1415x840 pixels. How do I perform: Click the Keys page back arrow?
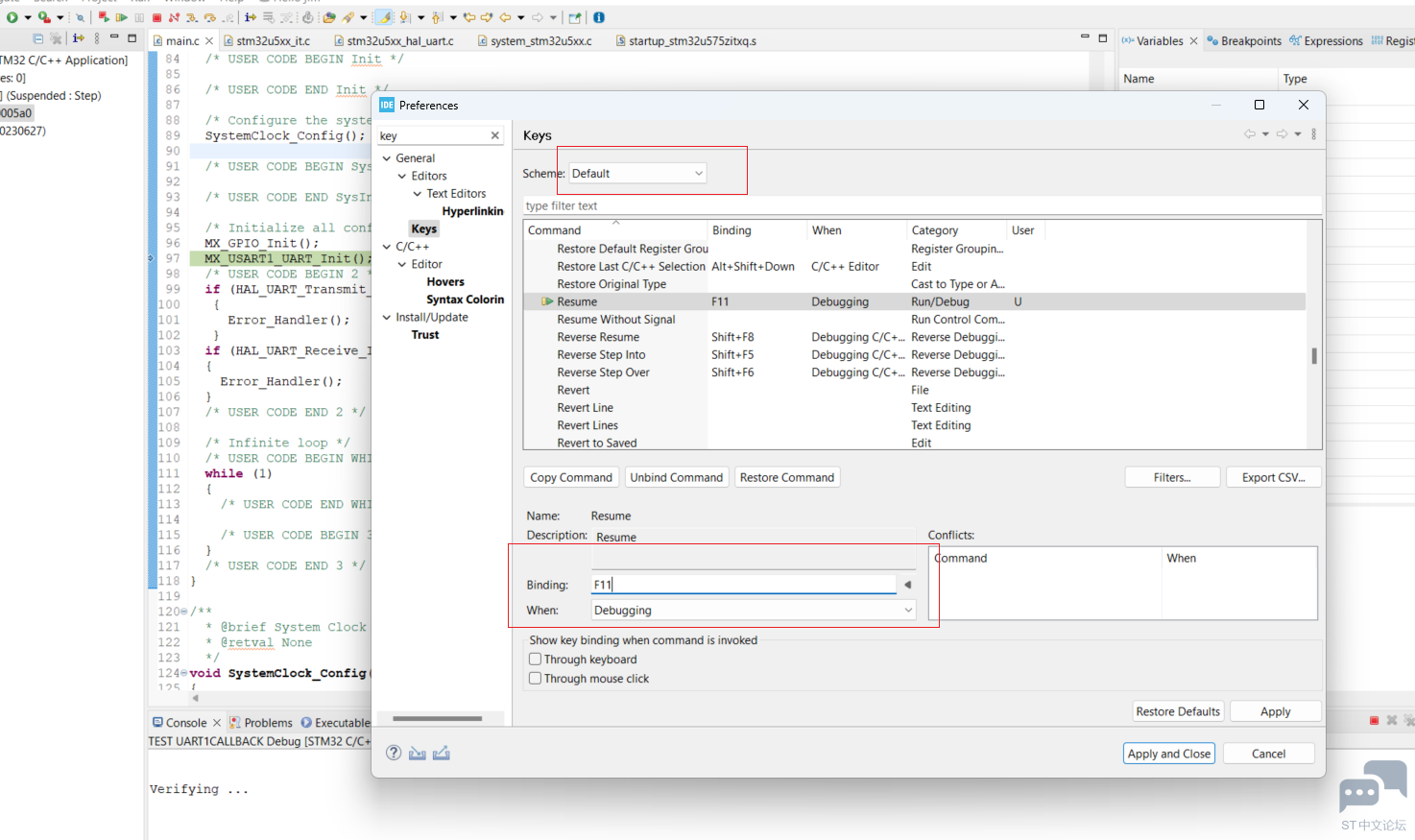[1249, 134]
